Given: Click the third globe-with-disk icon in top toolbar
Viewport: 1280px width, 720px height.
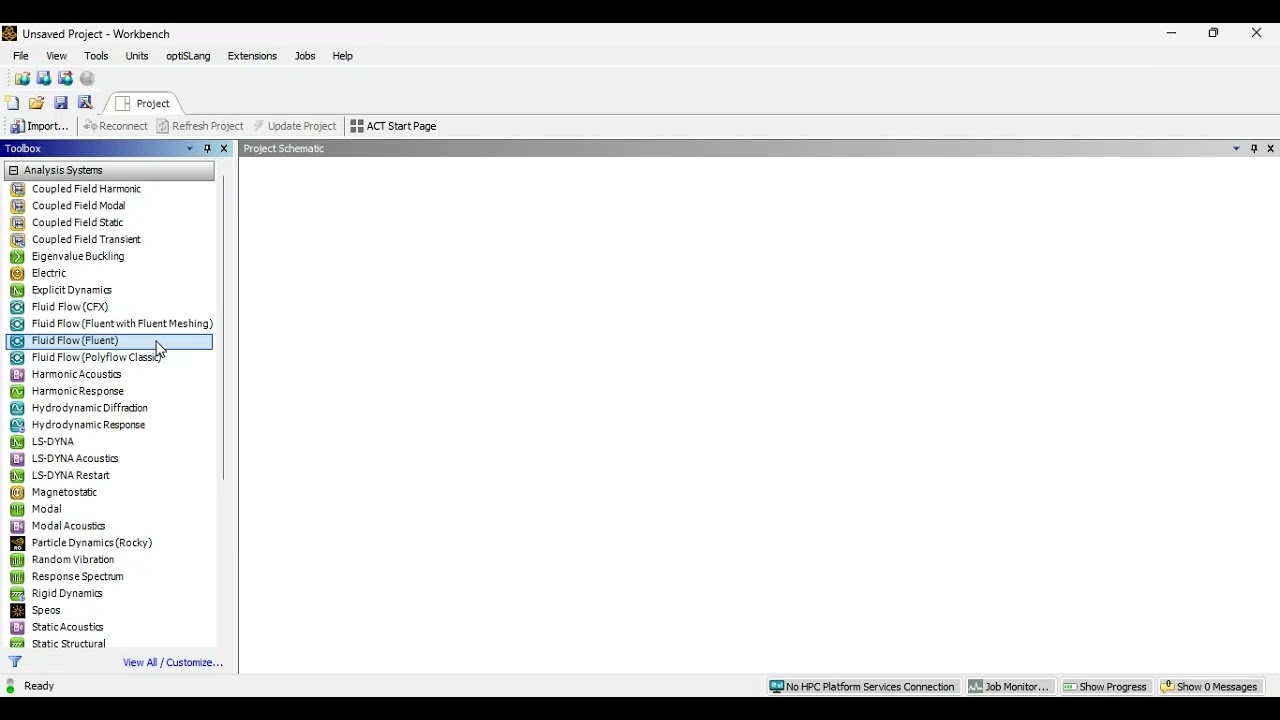Looking at the screenshot, I should click(x=66, y=78).
